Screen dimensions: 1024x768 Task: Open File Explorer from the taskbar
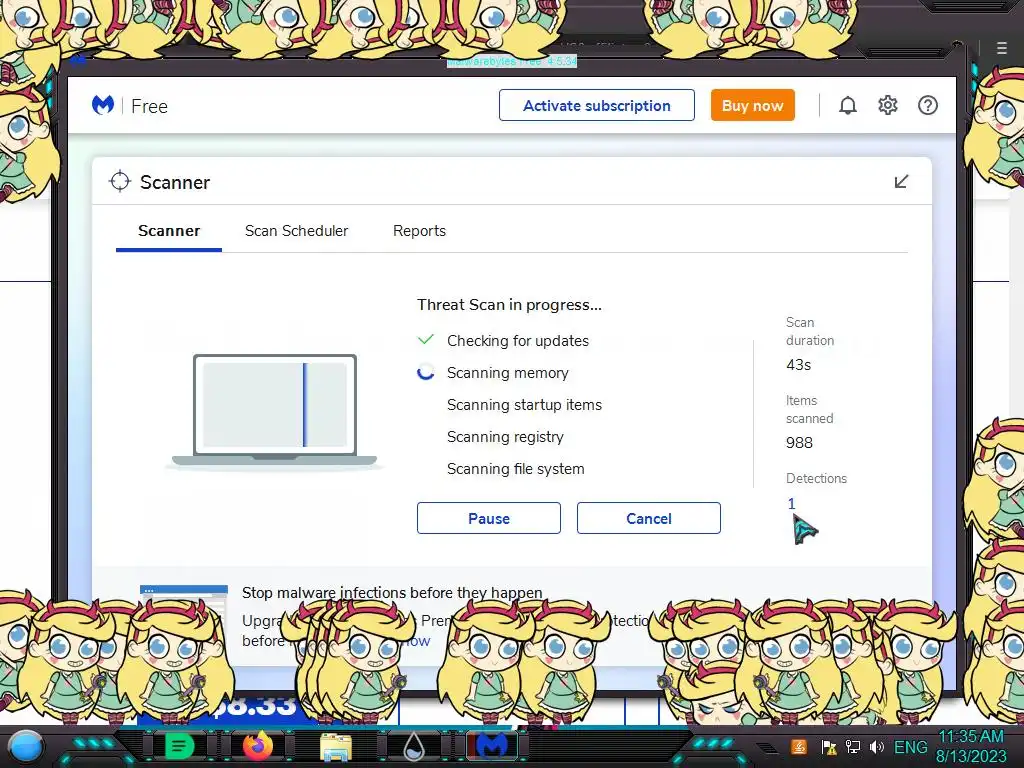point(336,747)
